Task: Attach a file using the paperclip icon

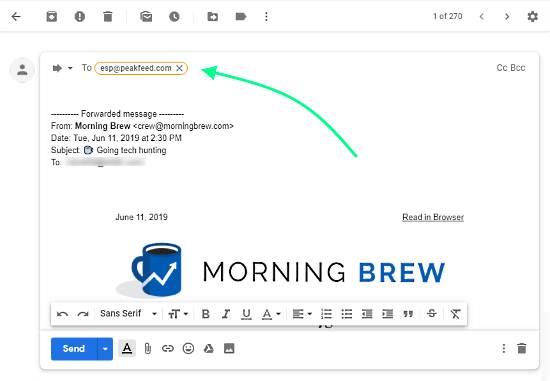Action: (x=148, y=348)
